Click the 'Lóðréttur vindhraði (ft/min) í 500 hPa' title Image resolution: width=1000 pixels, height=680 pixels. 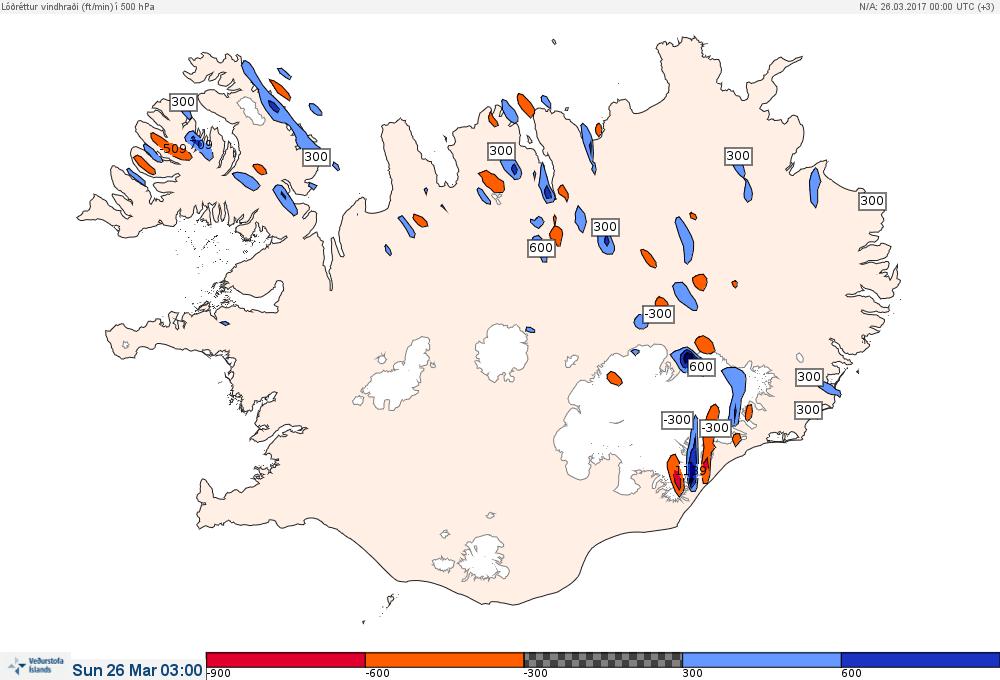[78, 6]
